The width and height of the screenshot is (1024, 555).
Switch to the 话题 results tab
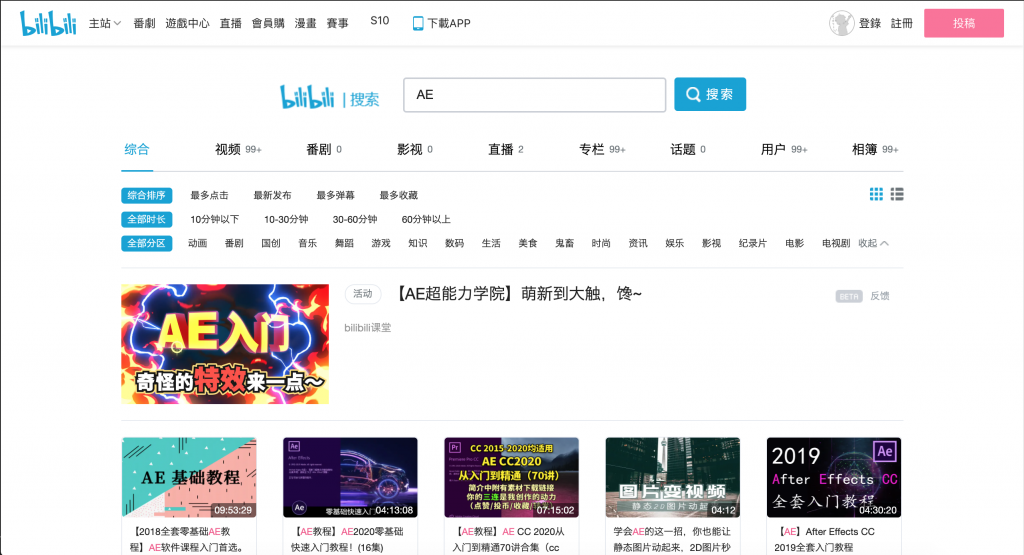(x=688, y=150)
